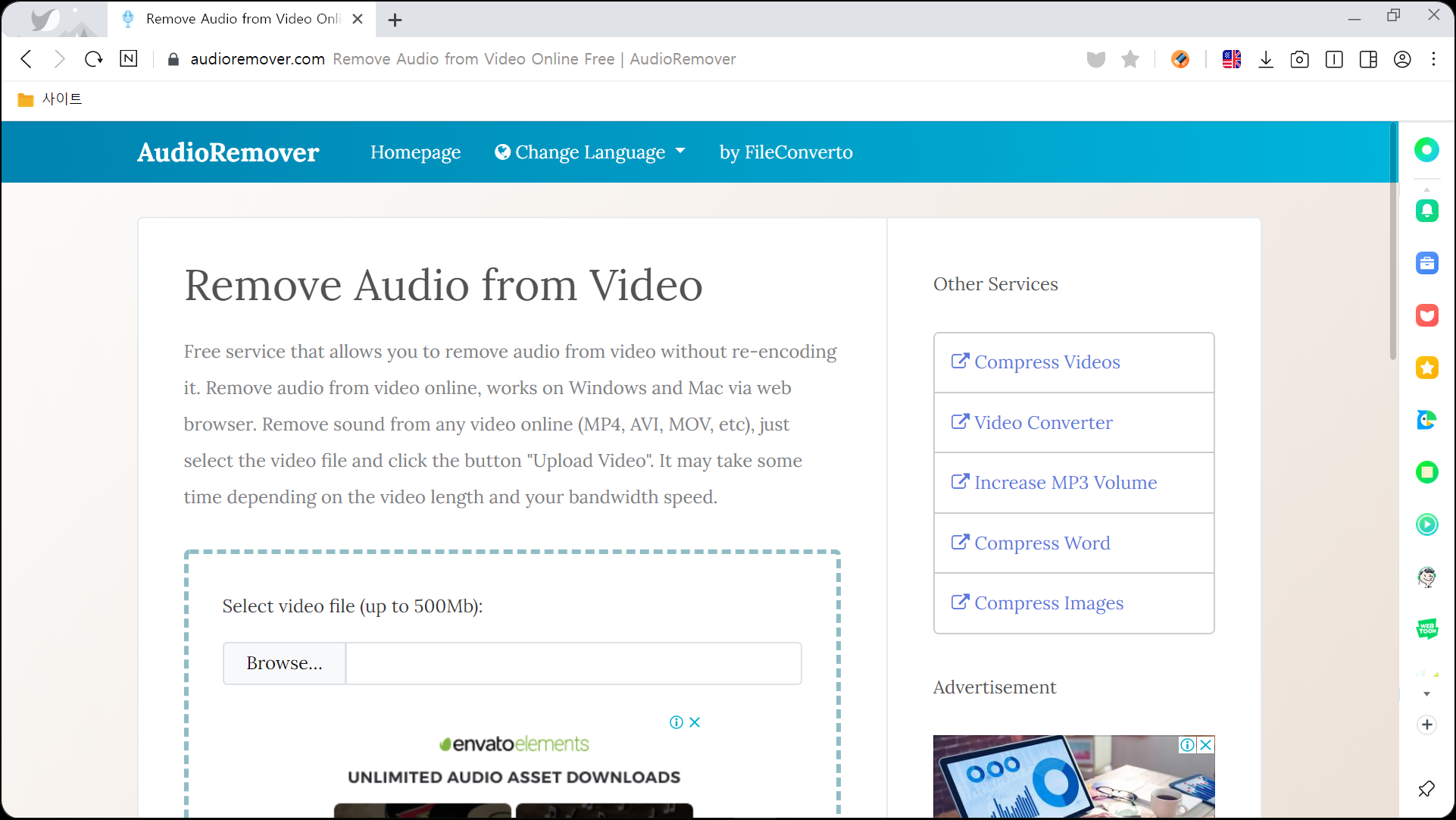Click the Browse button to choose a video
This screenshot has width=1456, height=820.
pos(283,662)
